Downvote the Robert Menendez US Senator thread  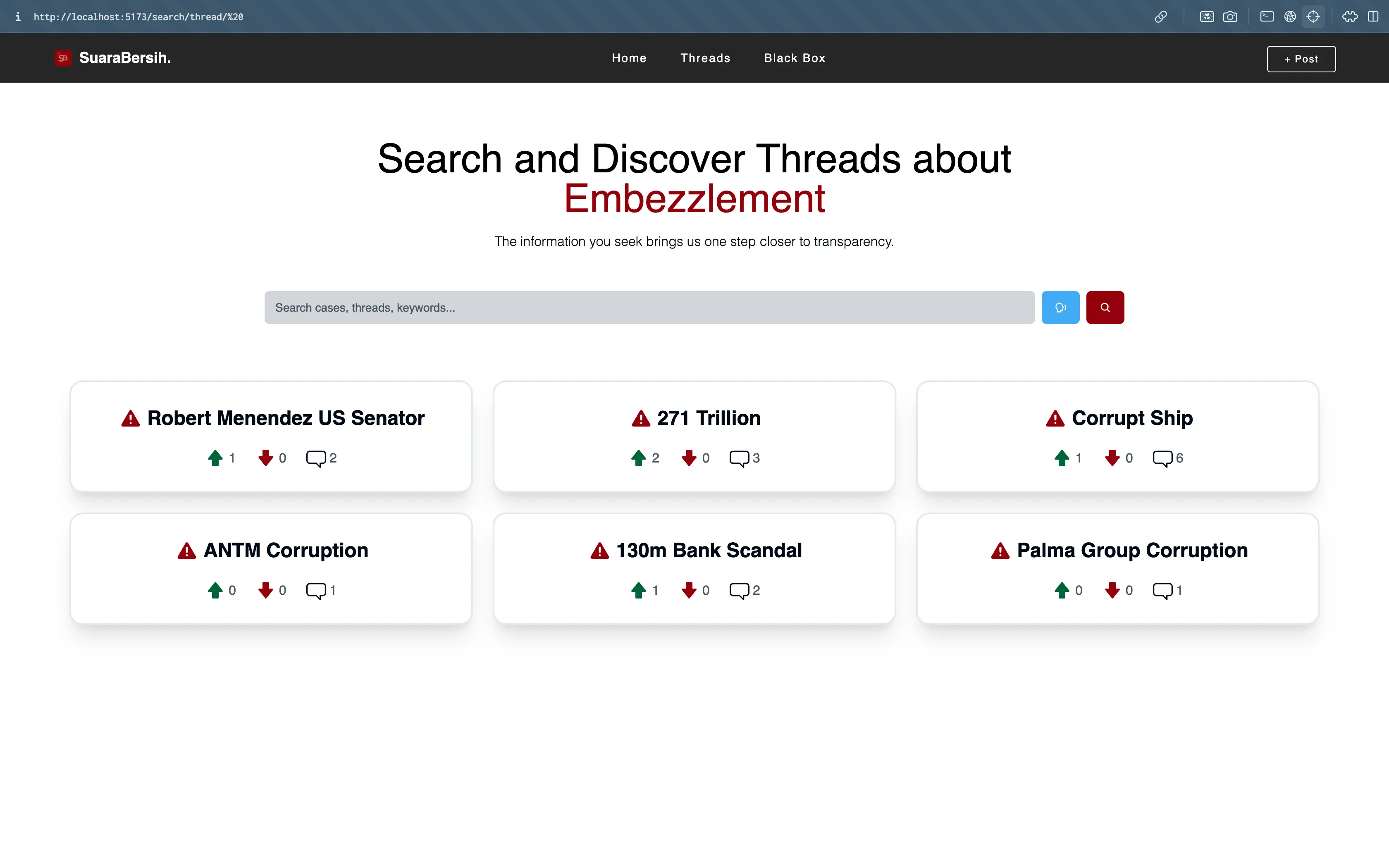(266, 458)
